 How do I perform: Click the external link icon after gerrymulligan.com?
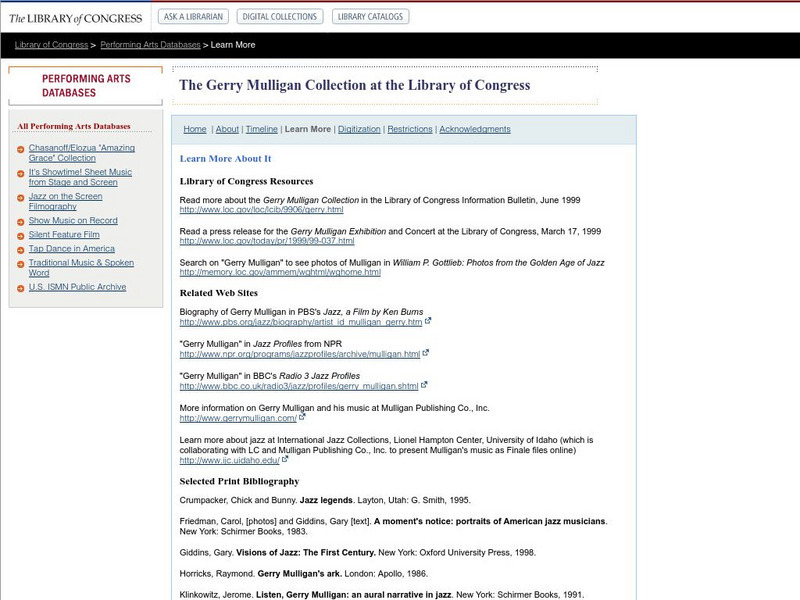coord(302,417)
